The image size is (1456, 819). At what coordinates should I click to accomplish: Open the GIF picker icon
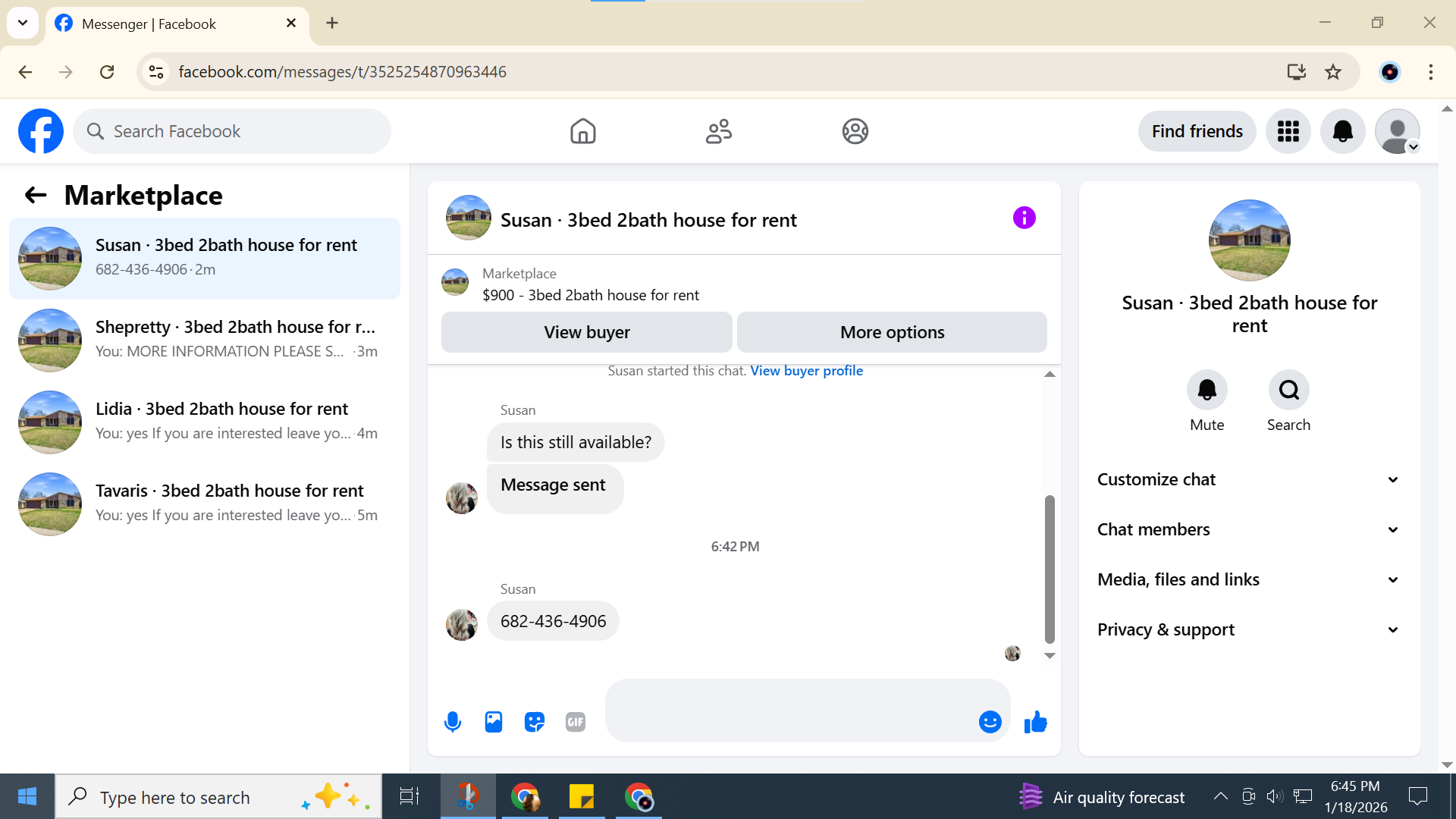click(576, 722)
